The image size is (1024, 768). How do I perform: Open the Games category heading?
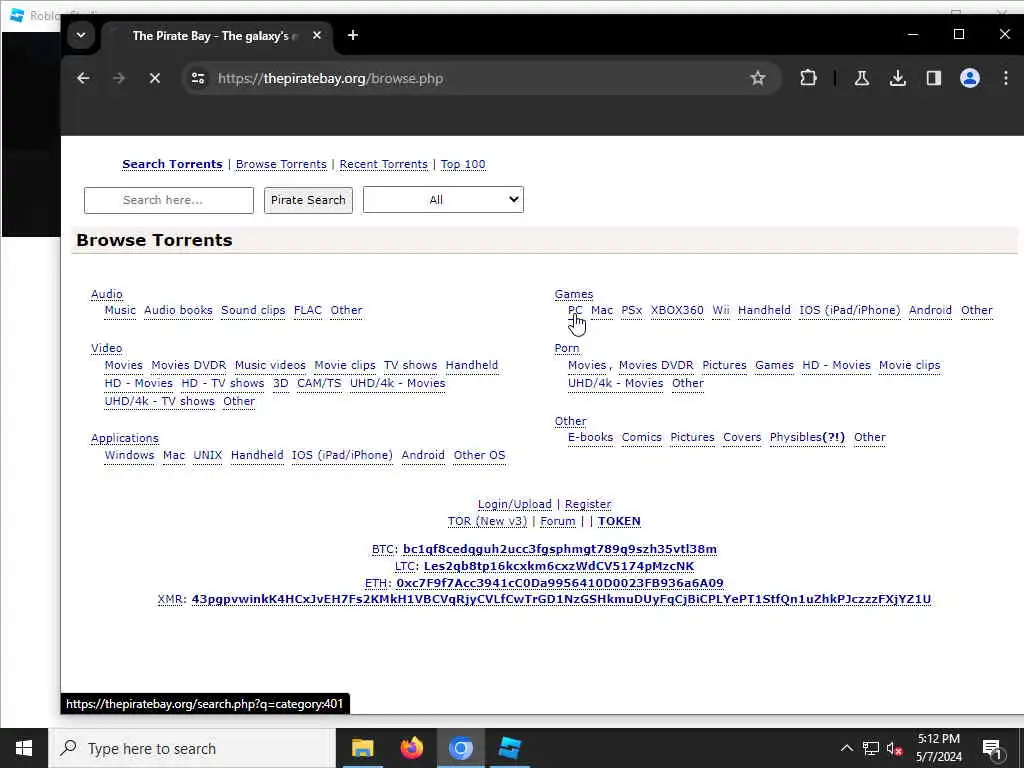574,295
